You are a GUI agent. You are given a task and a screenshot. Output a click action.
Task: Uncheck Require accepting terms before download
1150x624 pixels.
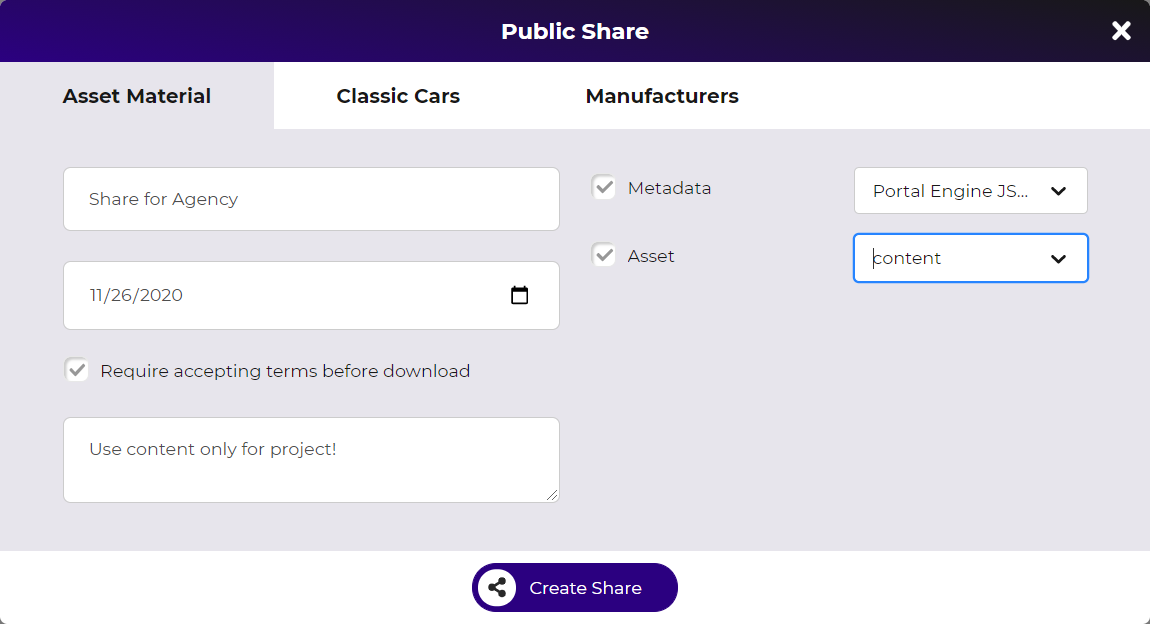point(76,370)
